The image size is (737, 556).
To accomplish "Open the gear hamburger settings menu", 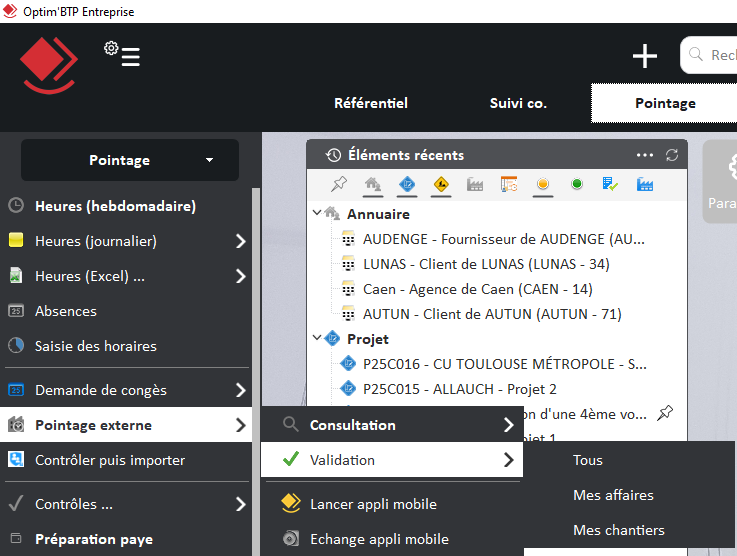I will point(122,54).
